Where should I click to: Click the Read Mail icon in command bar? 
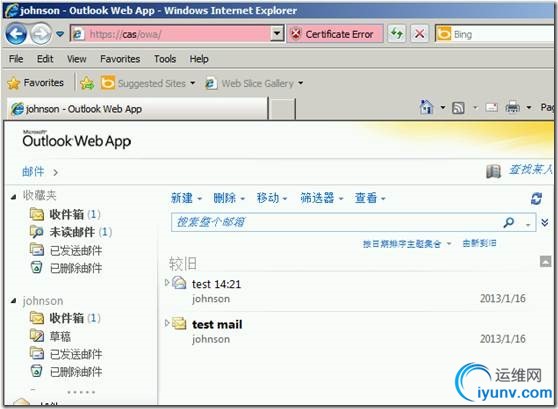491,107
